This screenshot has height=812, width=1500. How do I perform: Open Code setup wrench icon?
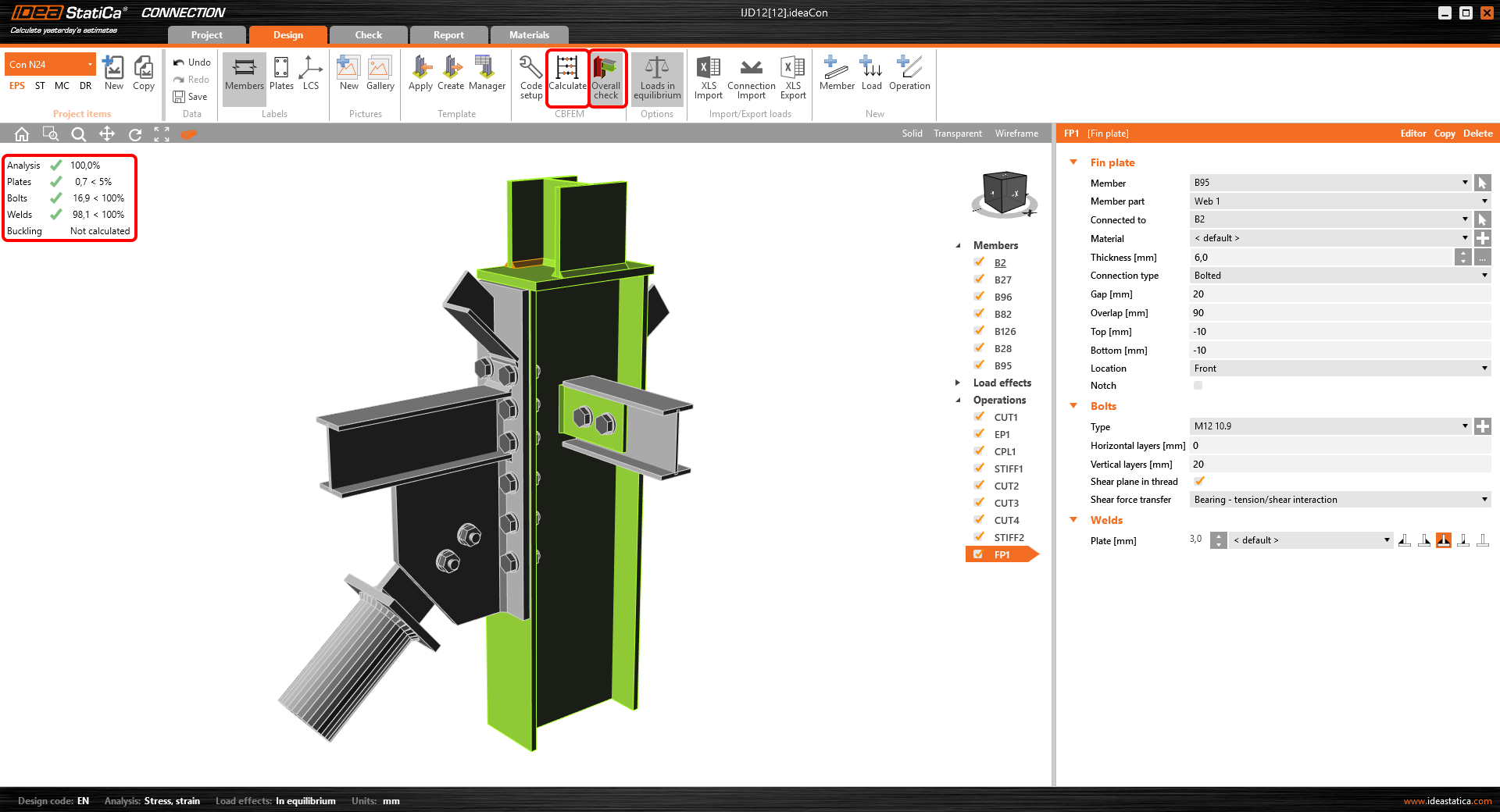pyautogui.click(x=530, y=76)
